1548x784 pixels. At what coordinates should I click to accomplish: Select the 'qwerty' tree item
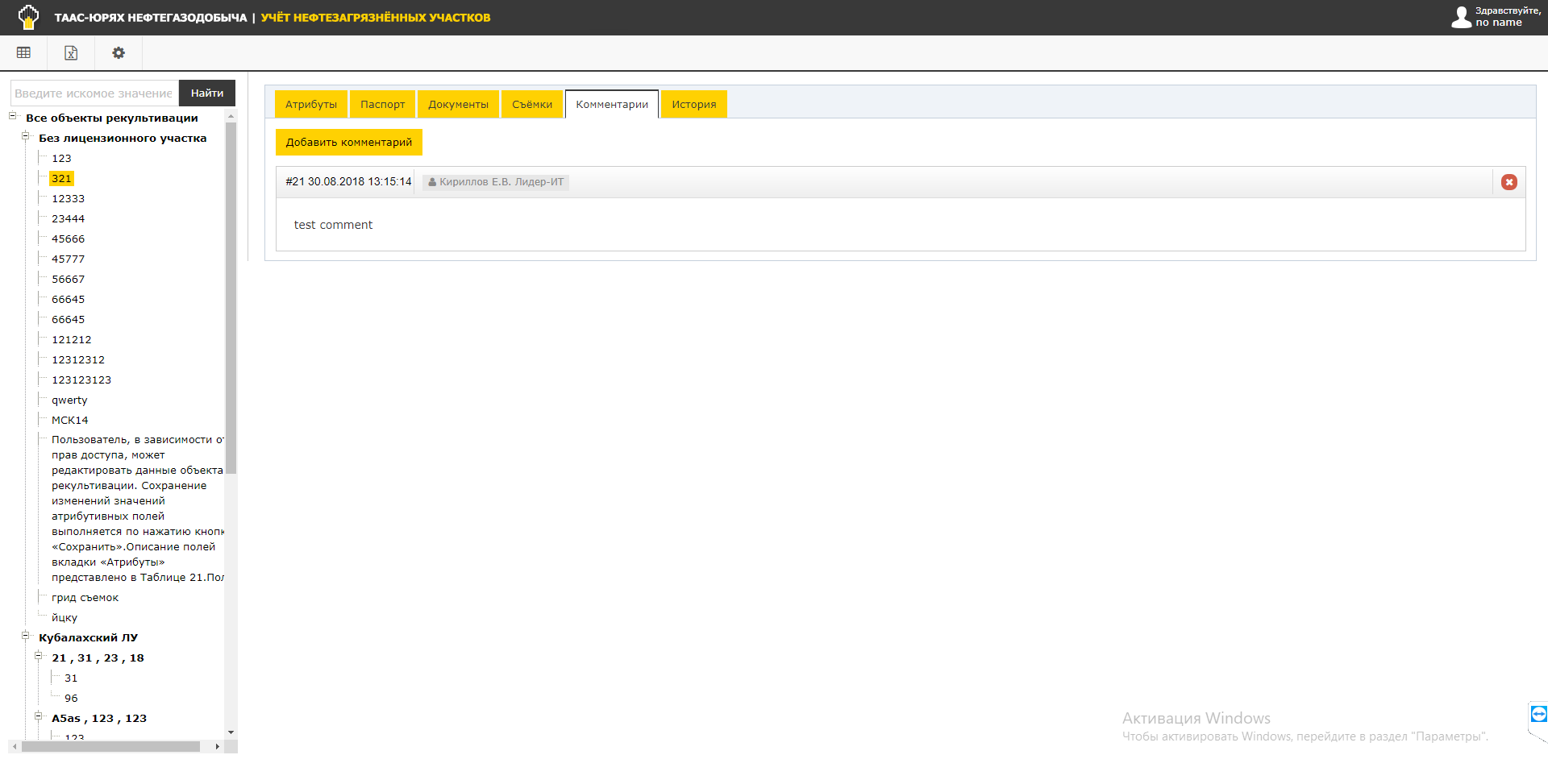click(69, 400)
